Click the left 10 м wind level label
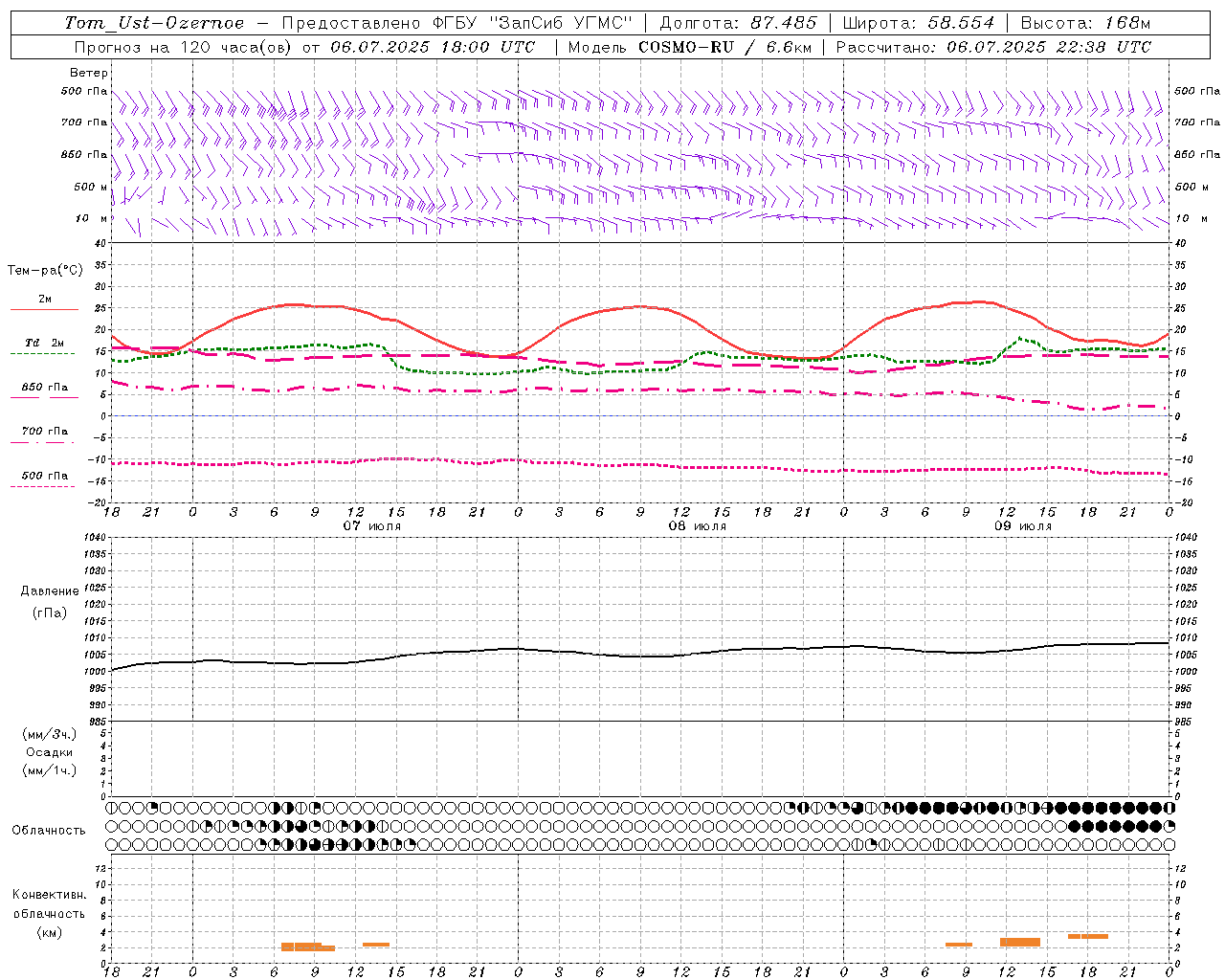 tap(92, 218)
